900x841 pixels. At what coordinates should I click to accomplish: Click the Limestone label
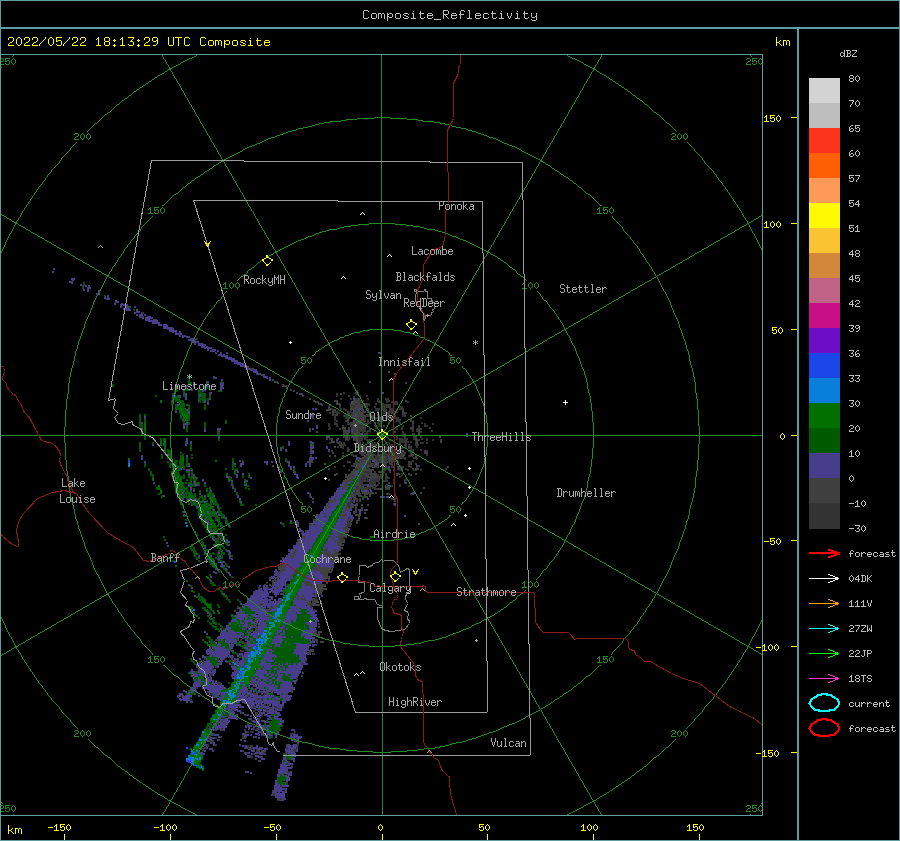click(189, 386)
